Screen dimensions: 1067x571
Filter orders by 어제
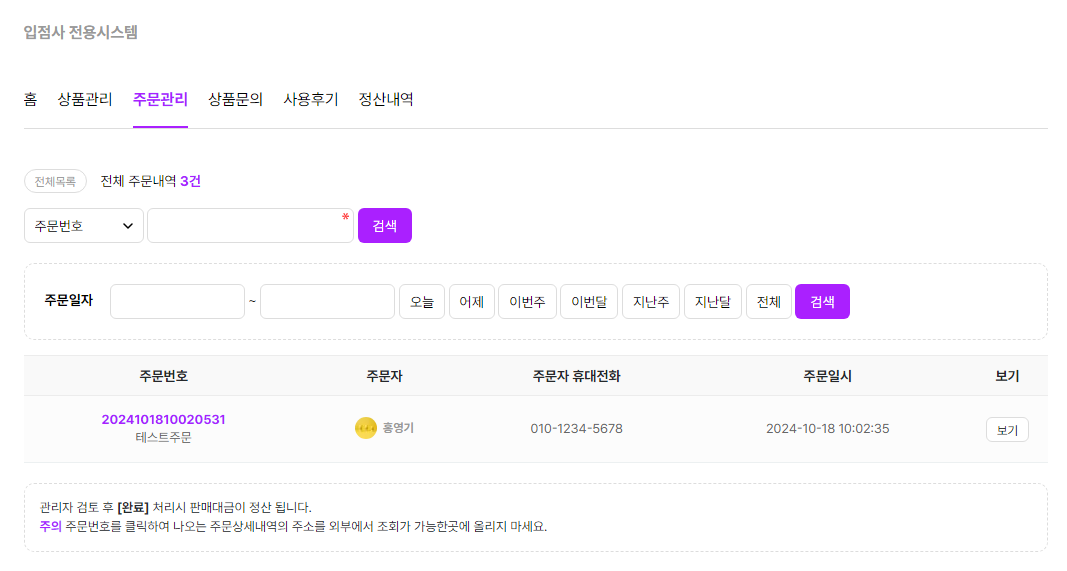[x=472, y=301]
